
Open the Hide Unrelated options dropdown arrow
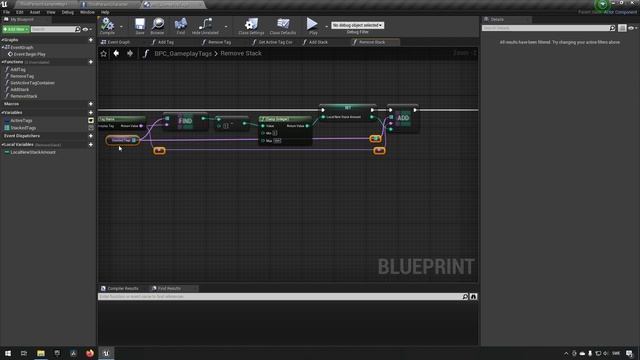226,27
